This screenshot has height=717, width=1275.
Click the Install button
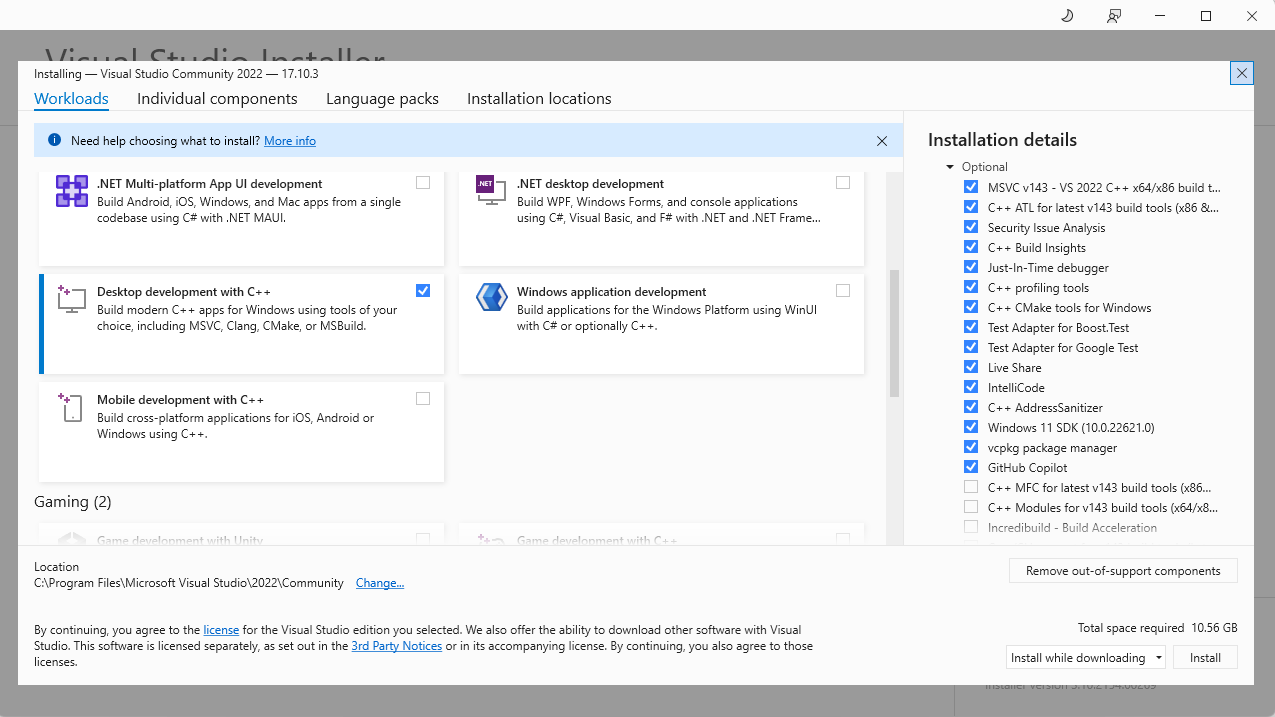tap(1205, 658)
